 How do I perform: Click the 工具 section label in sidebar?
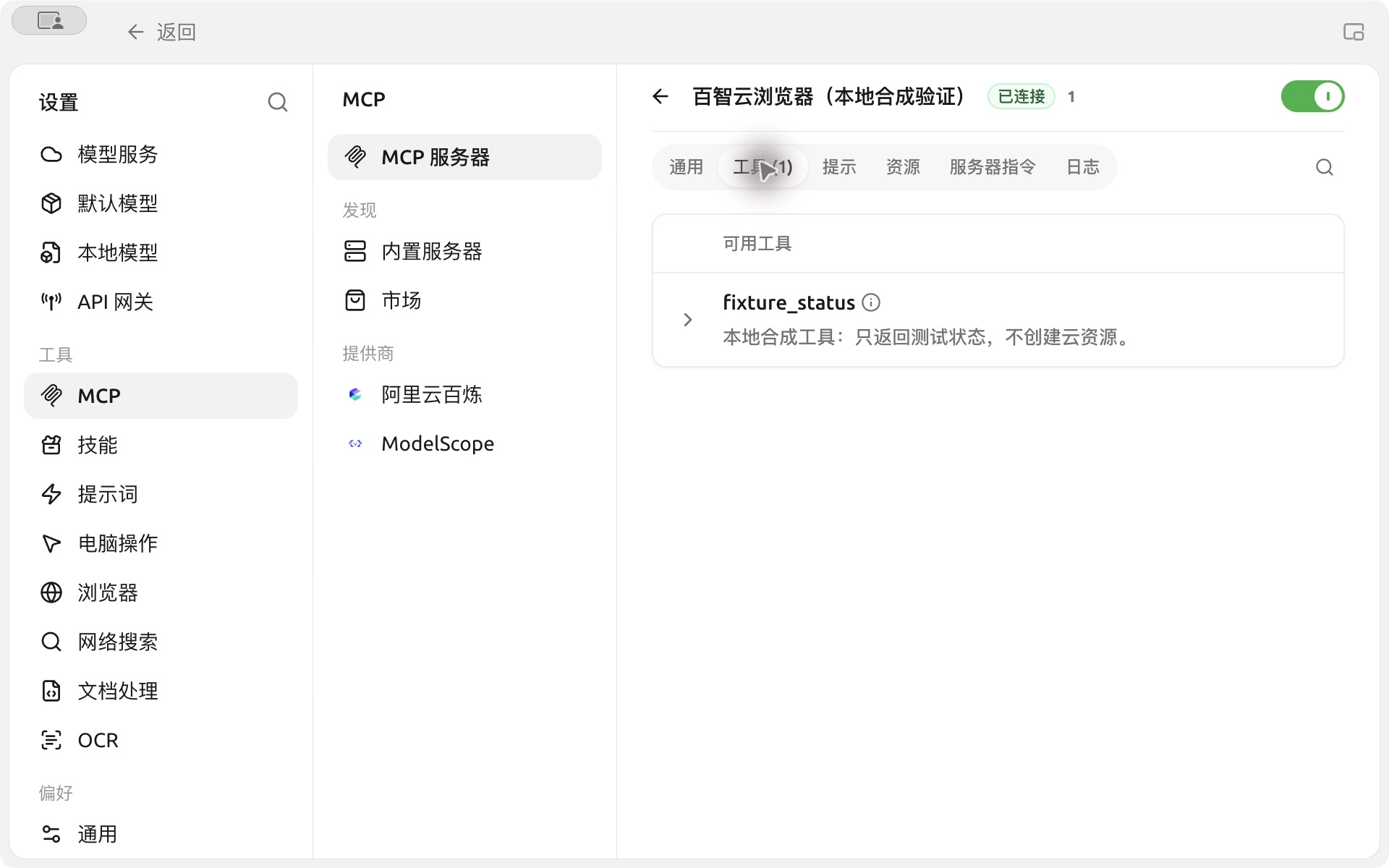tap(56, 354)
